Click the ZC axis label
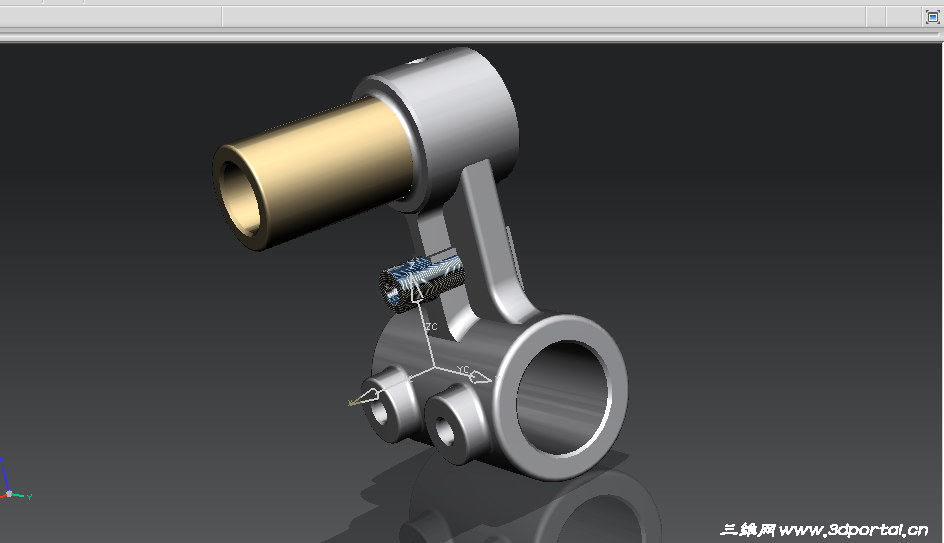 pyautogui.click(x=432, y=327)
